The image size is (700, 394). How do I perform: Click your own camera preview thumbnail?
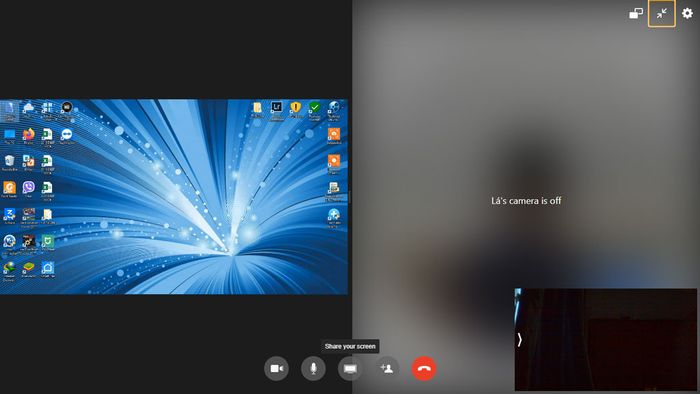[606, 340]
